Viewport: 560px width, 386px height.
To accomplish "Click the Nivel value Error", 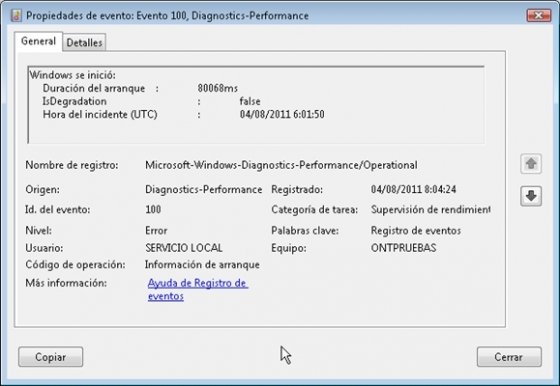I will coord(156,230).
